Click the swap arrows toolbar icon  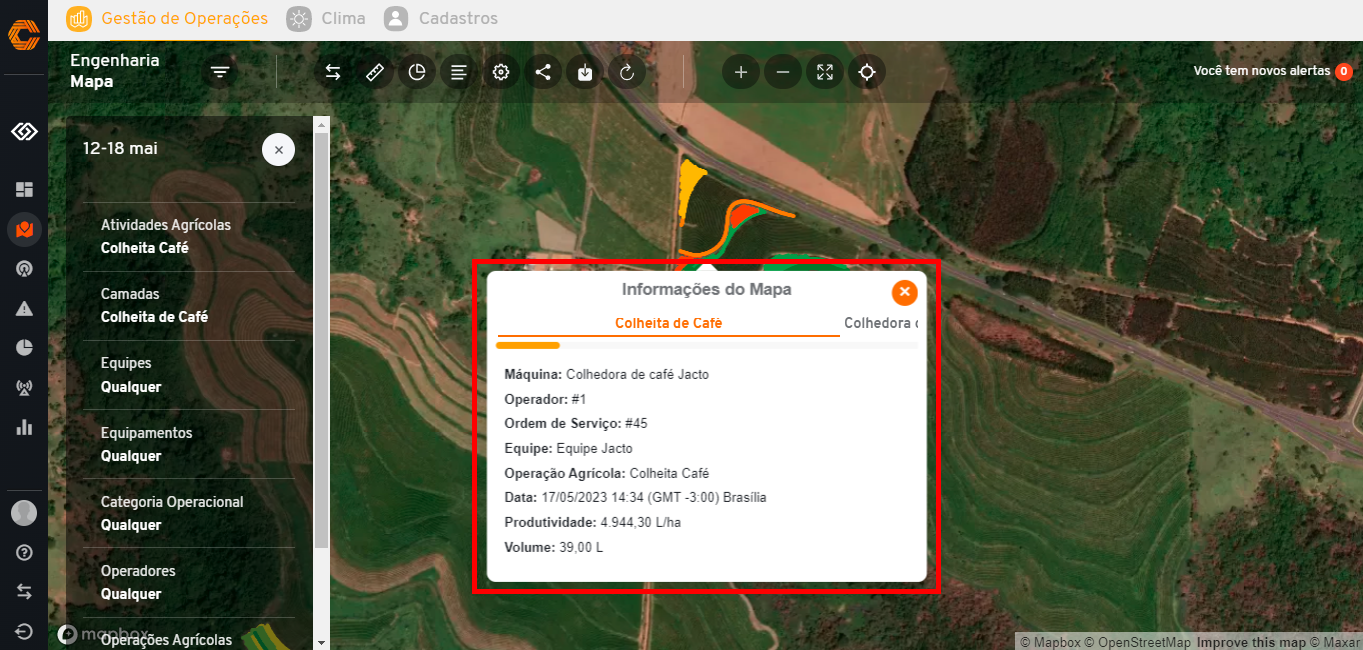pos(333,72)
